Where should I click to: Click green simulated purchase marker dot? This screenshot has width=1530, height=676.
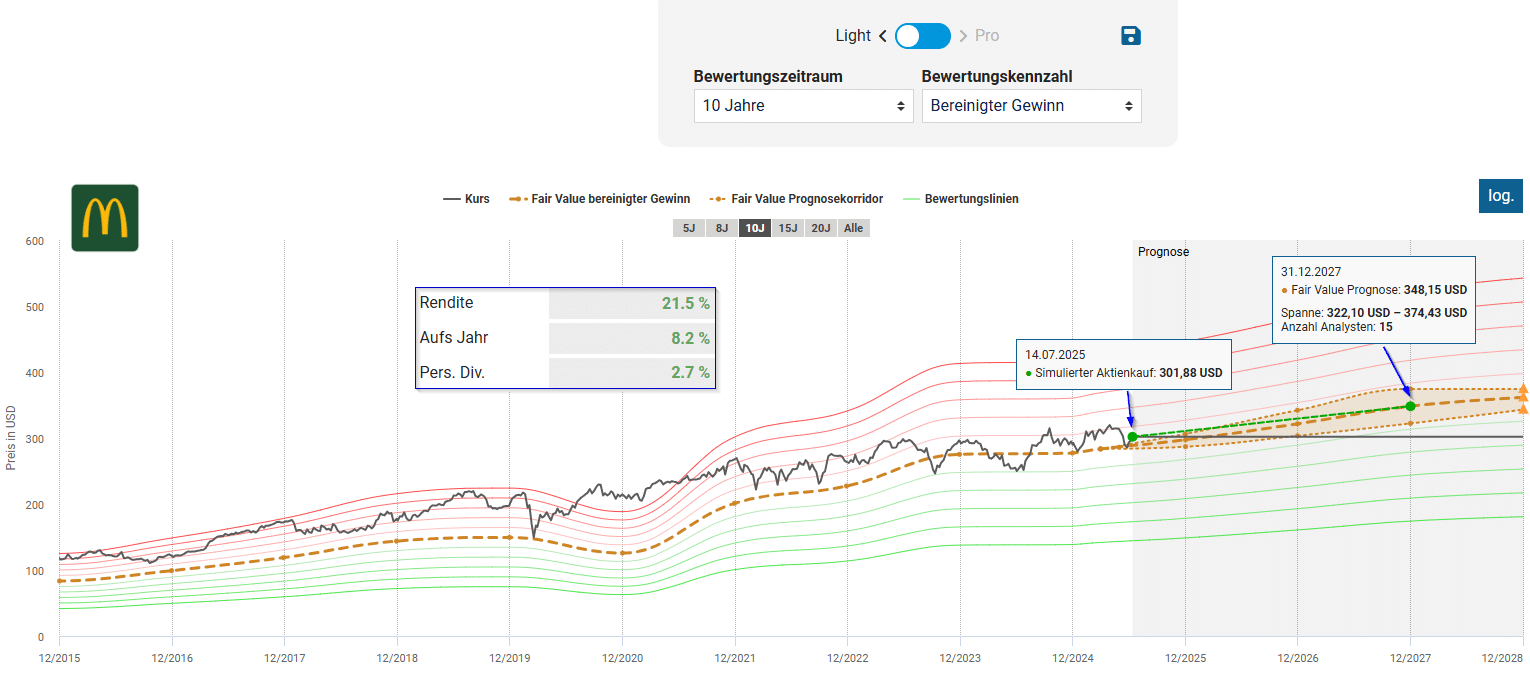click(x=1132, y=437)
